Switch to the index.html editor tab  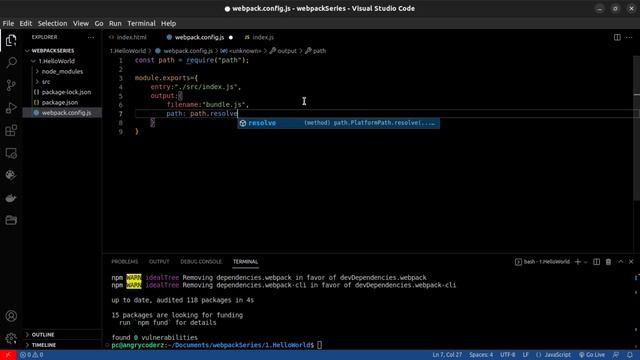131,37
